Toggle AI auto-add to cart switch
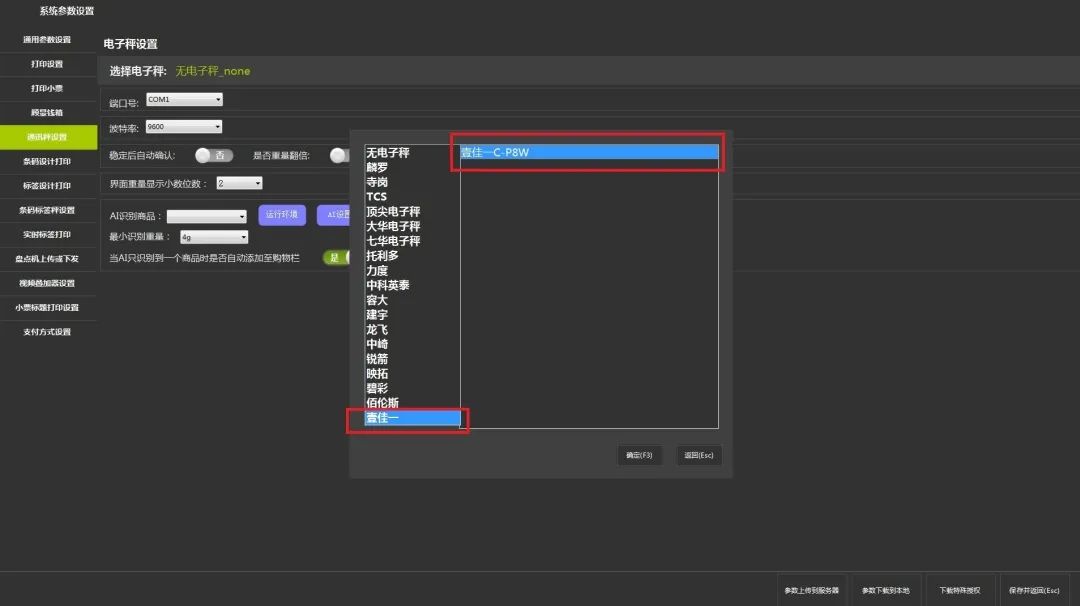The height and width of the screenshot is (606, 1080). tap(335, 258)
